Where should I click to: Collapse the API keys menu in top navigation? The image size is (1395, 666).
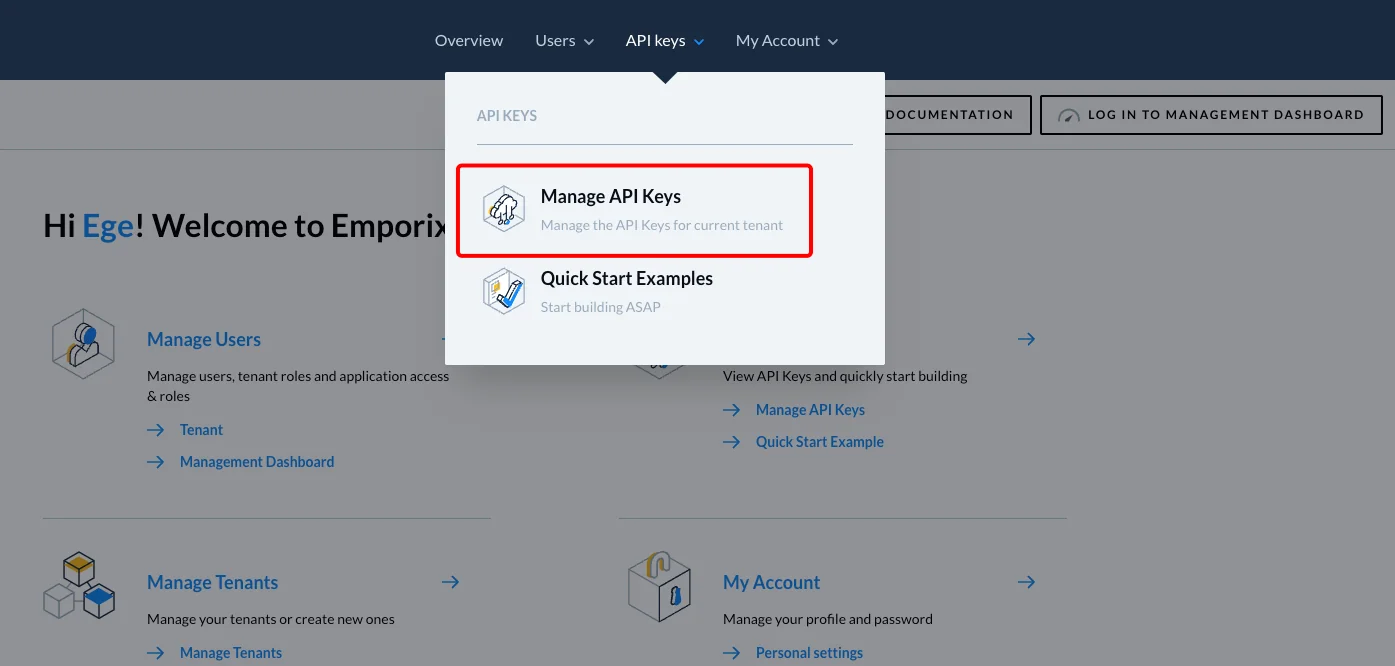coord(665,41)
